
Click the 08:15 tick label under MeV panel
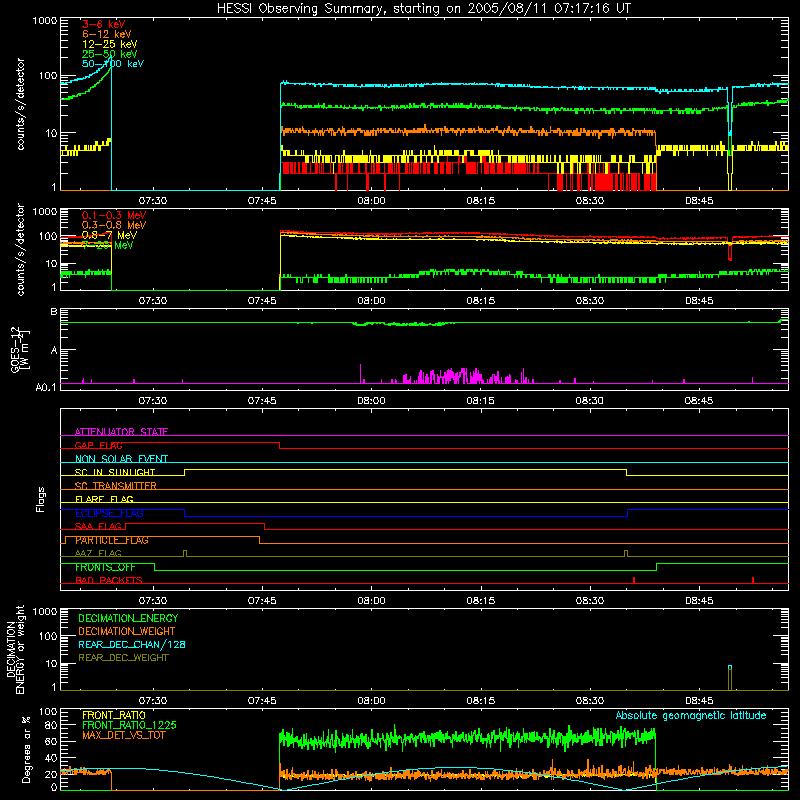pyautogui.click(x=480, y=301)
